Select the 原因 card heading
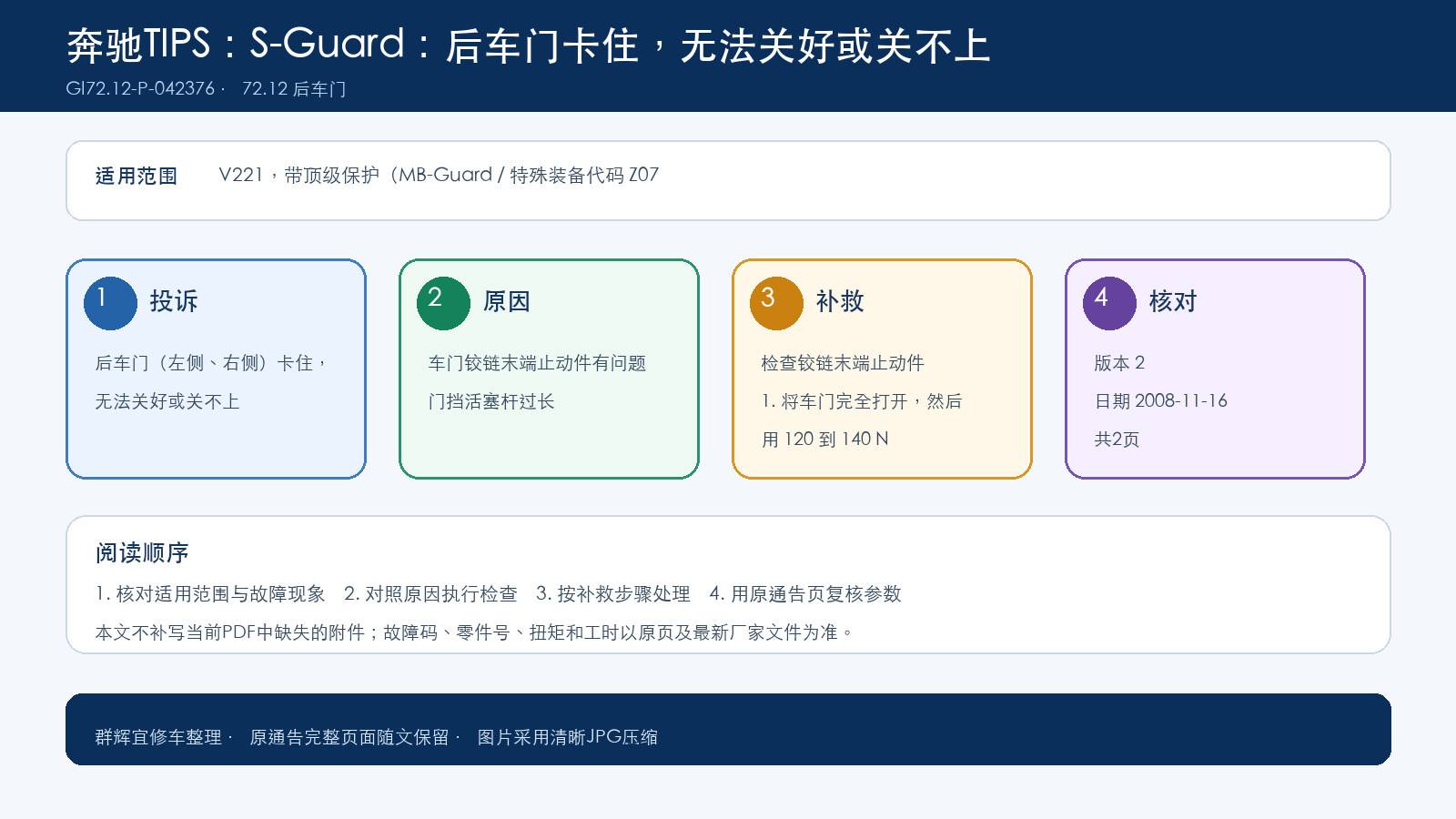 click(x=507, y=301)
